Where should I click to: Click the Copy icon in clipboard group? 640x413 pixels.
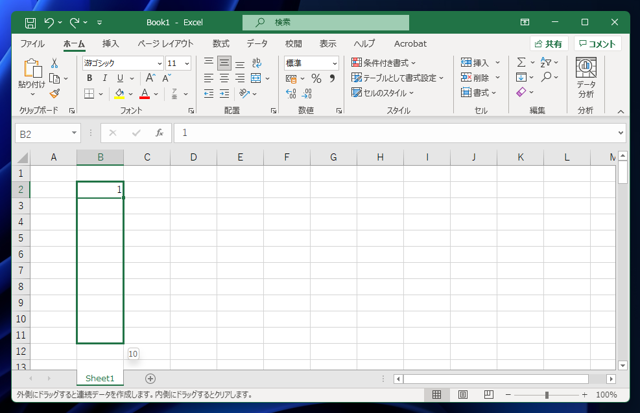tap(54, 78)
